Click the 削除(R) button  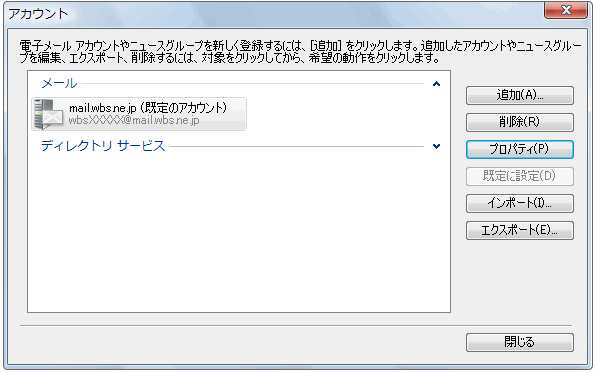(519, 122)
